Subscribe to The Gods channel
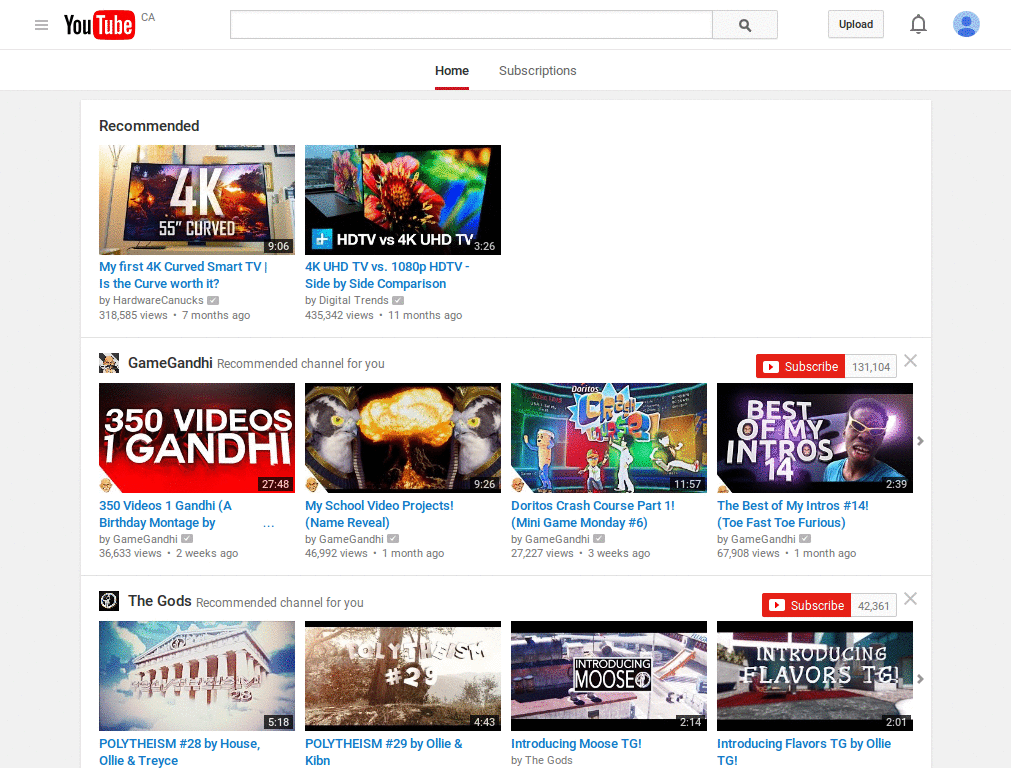Image resolution: width=1024 pixels, height=768 pixels. coord(806,605)
